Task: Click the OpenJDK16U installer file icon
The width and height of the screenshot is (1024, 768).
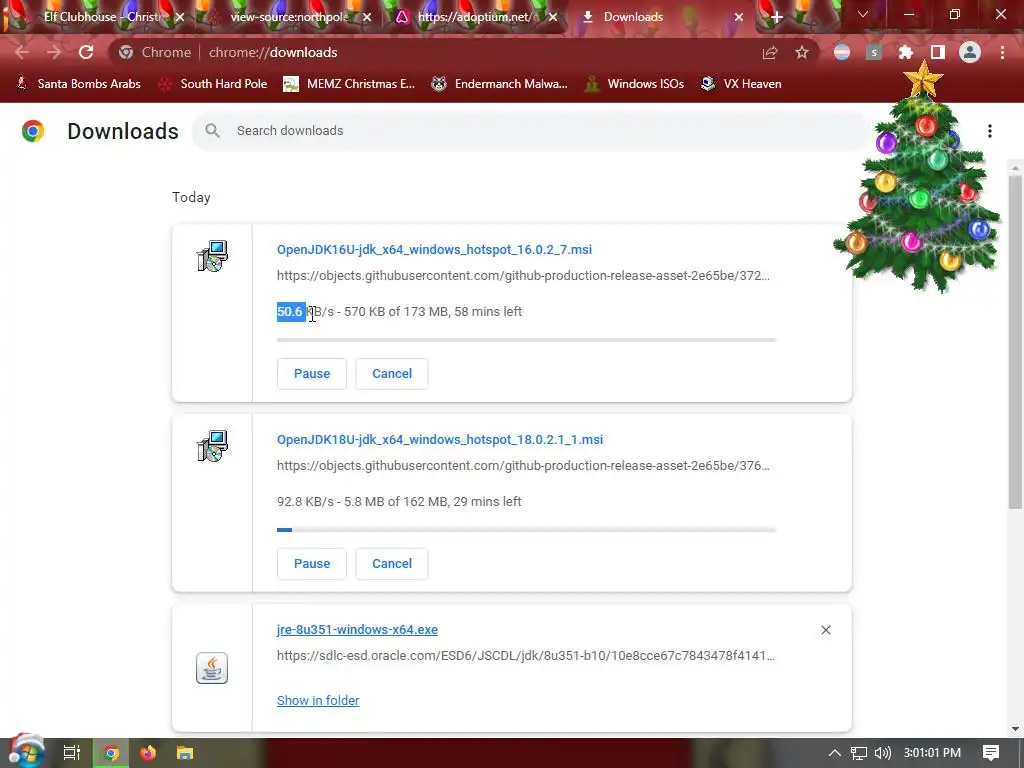Action: point(212,255)
